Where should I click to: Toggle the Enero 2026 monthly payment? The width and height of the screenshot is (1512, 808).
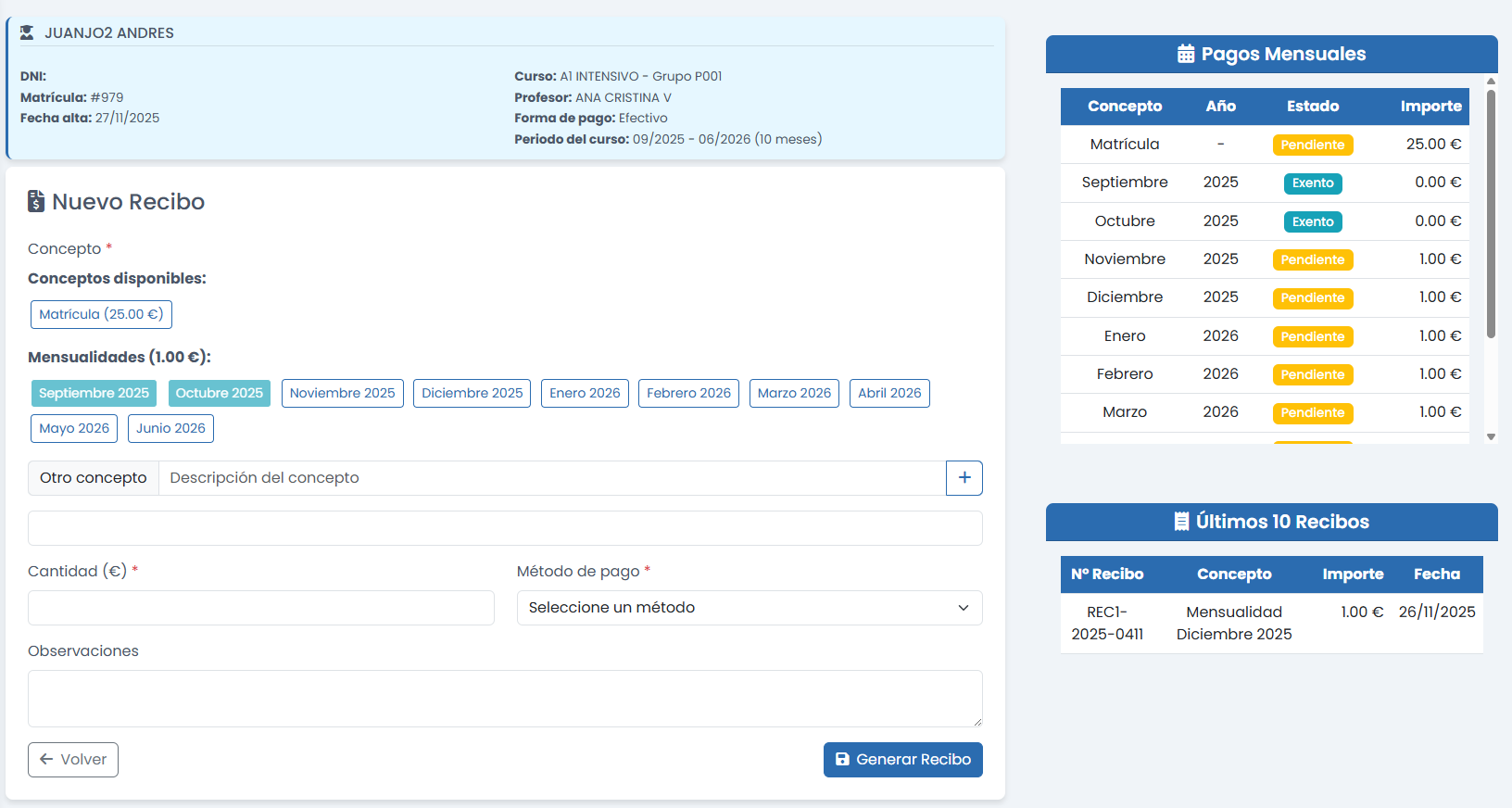click(585, 394)
